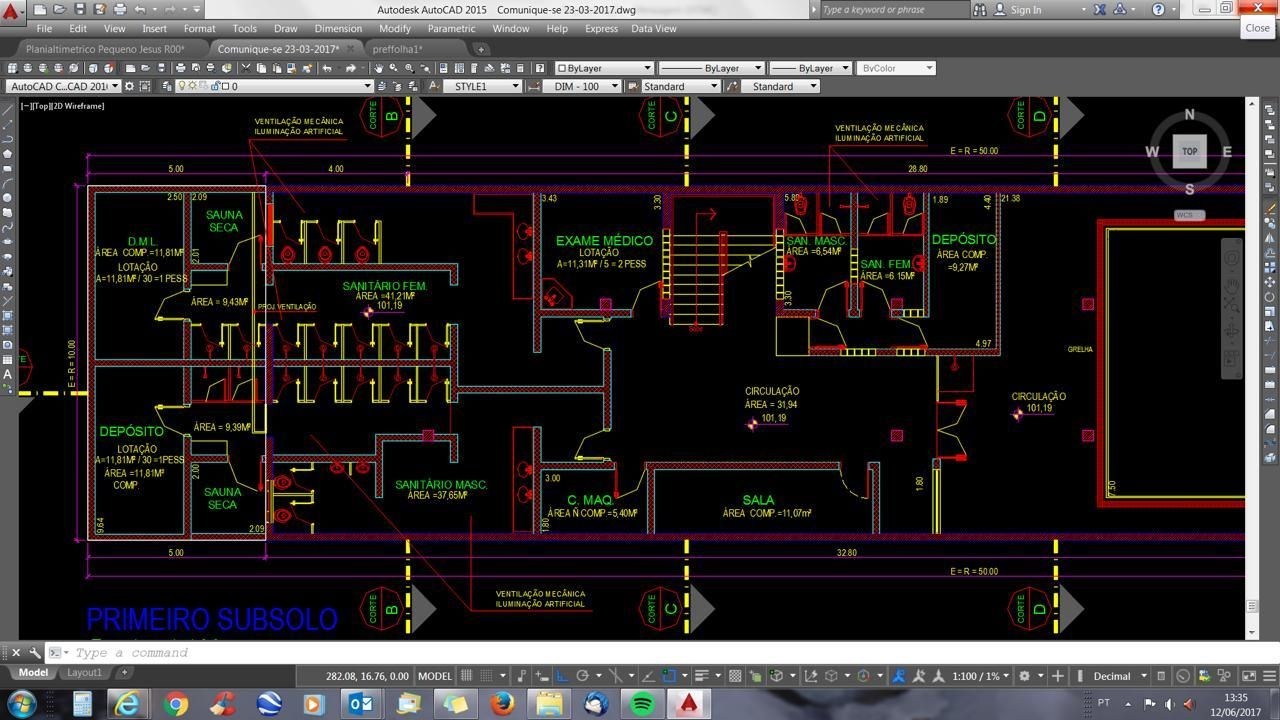Screen dimensions: 1280x720
Task: Open the File menu
Action: point(44,28)
